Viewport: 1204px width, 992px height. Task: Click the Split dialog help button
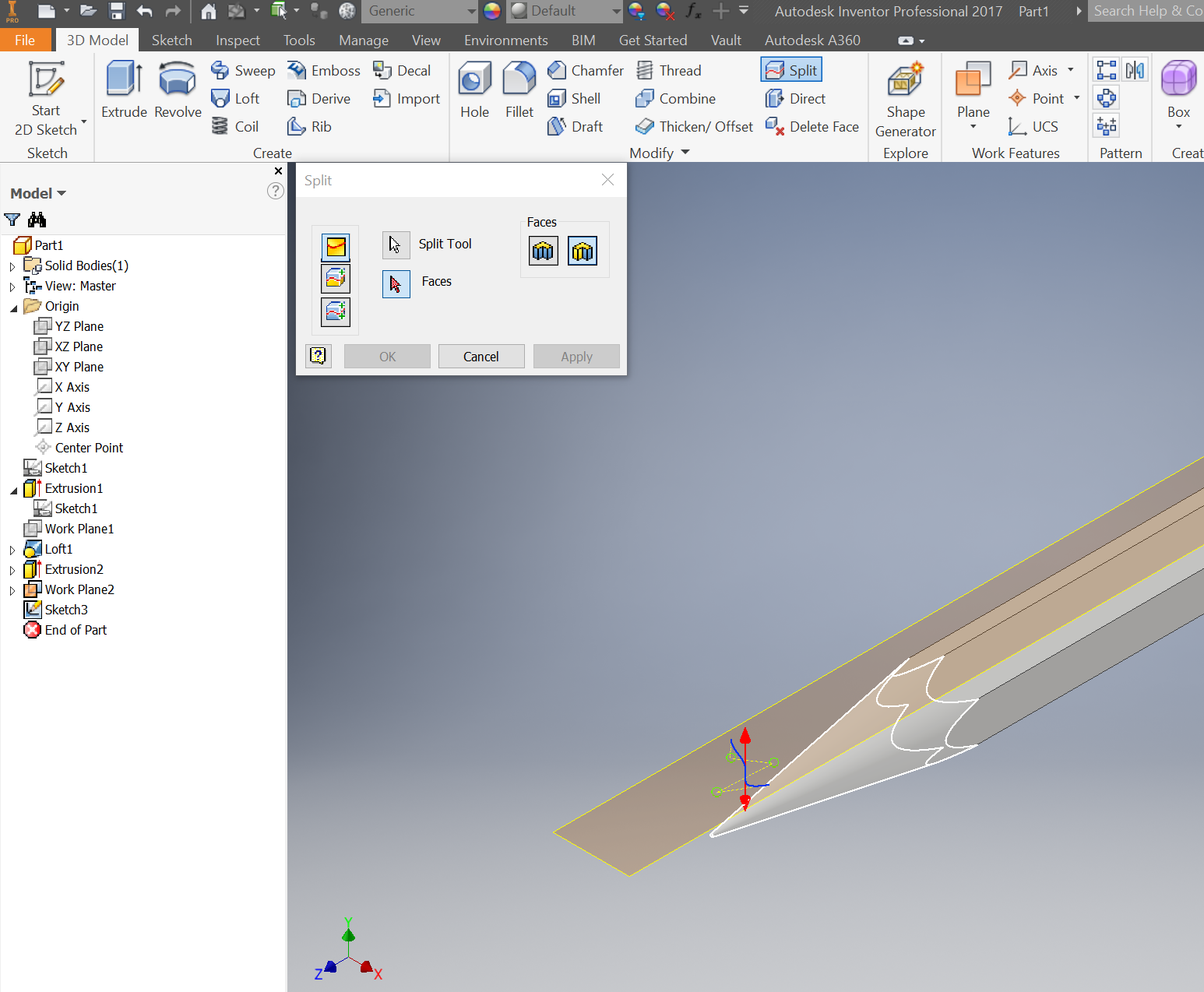point(319,356)
